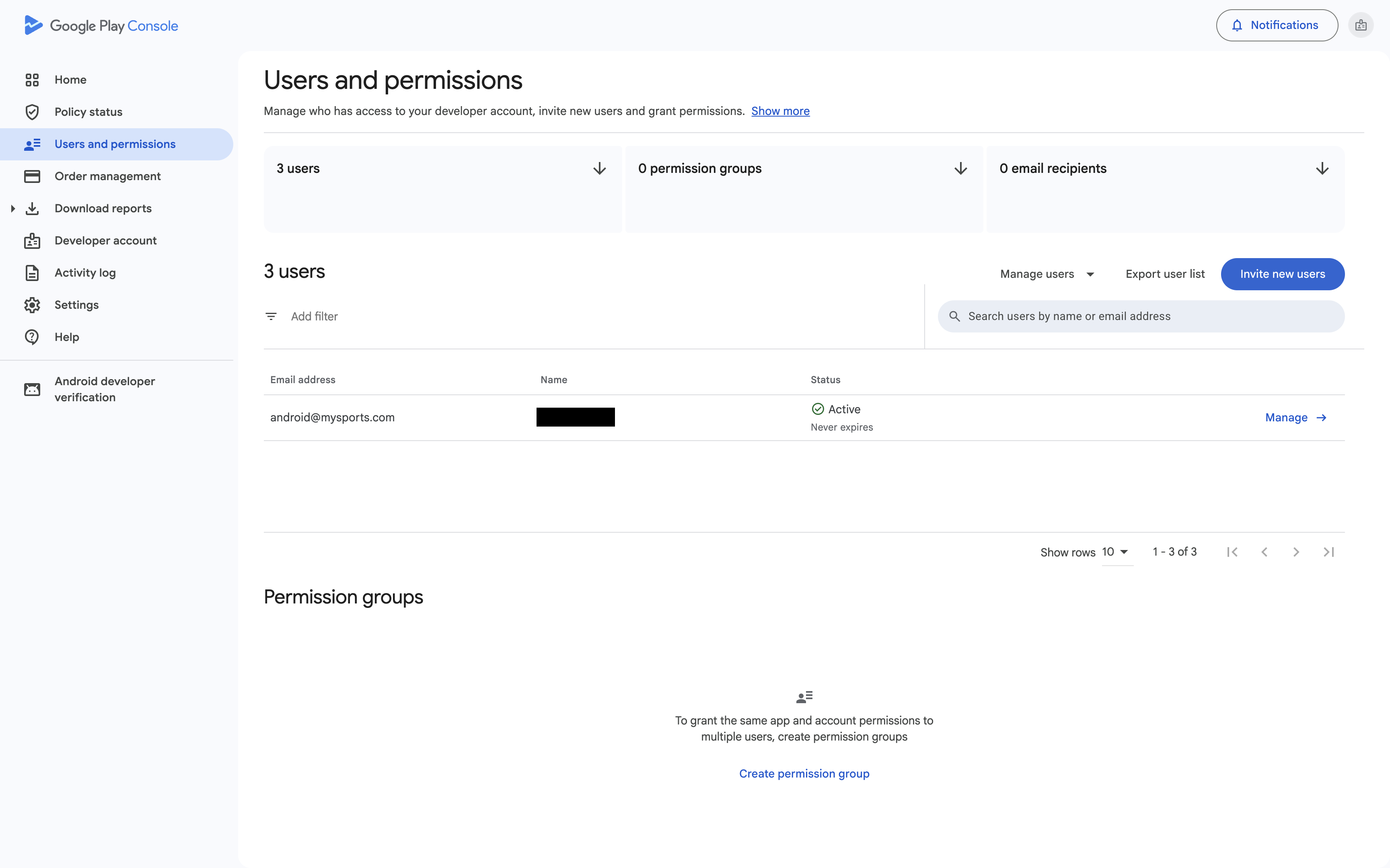Click the Status column header
Screen dimensions: 1390x868
(x=825, y=380)
